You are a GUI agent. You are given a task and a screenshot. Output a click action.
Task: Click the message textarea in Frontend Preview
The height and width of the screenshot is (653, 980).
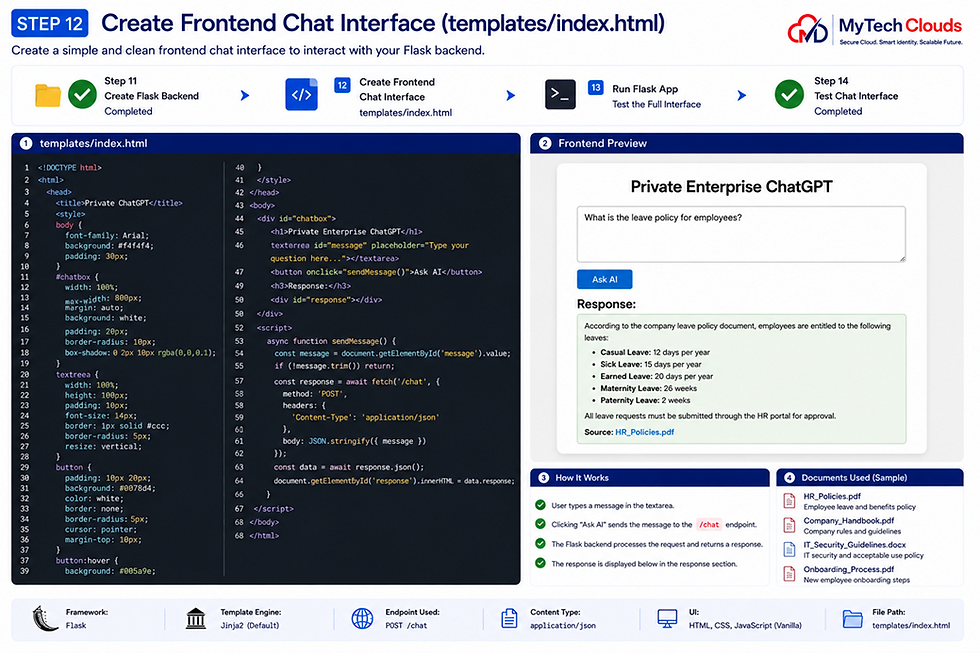click(x=741, y=234)
